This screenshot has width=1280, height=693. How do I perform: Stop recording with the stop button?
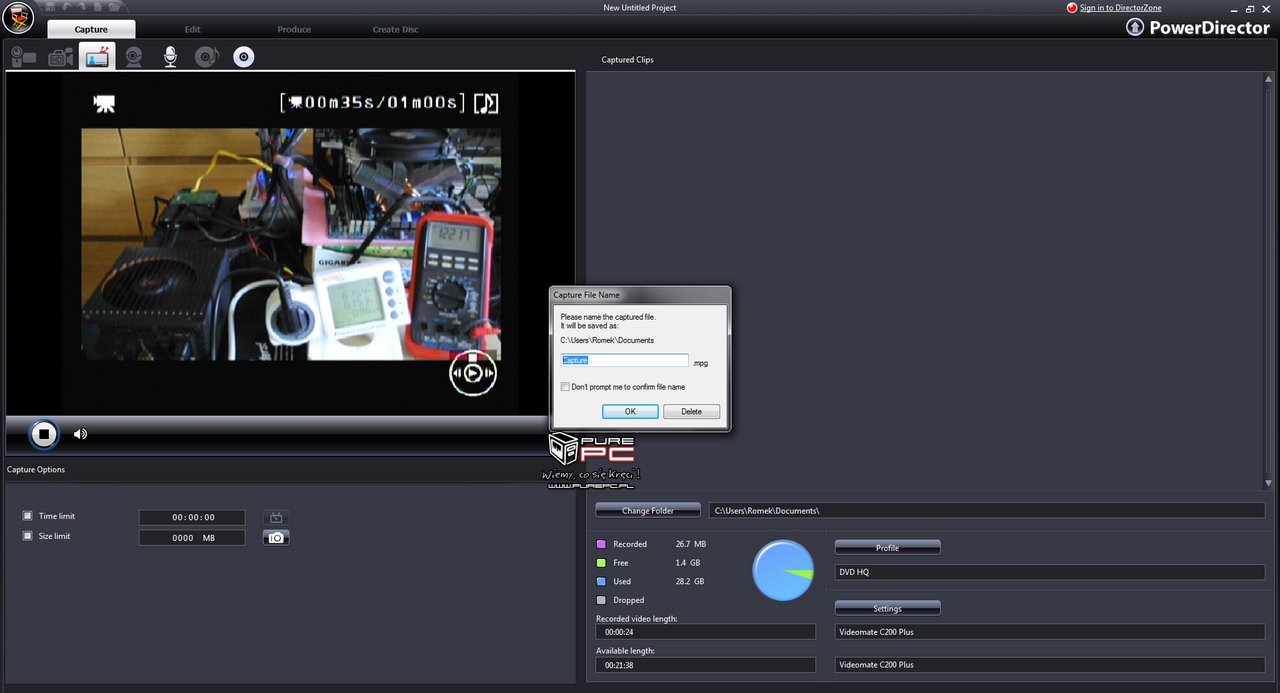point(43,434)
